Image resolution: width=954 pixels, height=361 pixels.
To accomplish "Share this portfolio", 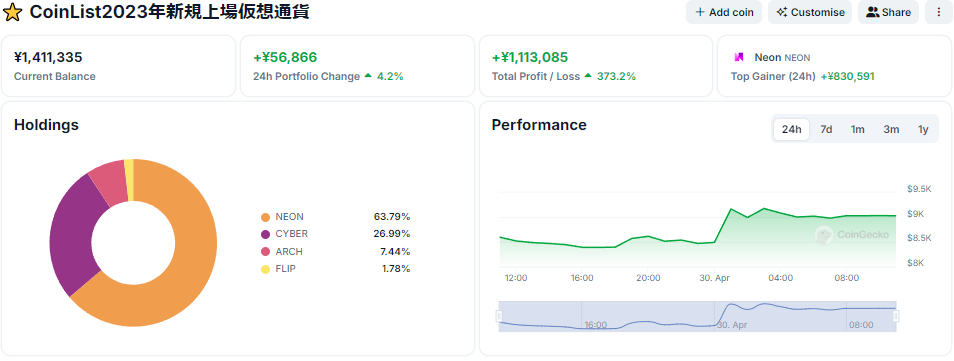I will 889,12.
